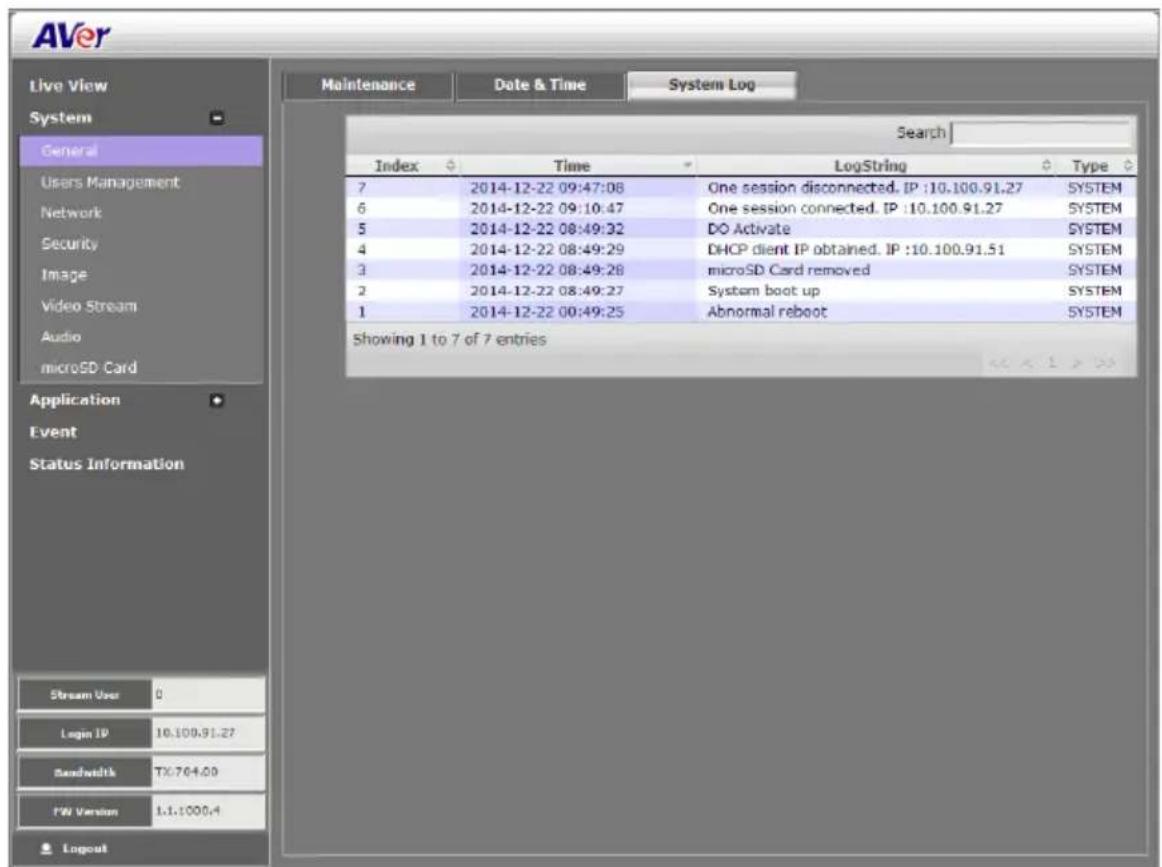This screenshot has width=1162, height=867.
Task: Collapse the System menu section
Action: pyautogui.click(x=216, y=118)
